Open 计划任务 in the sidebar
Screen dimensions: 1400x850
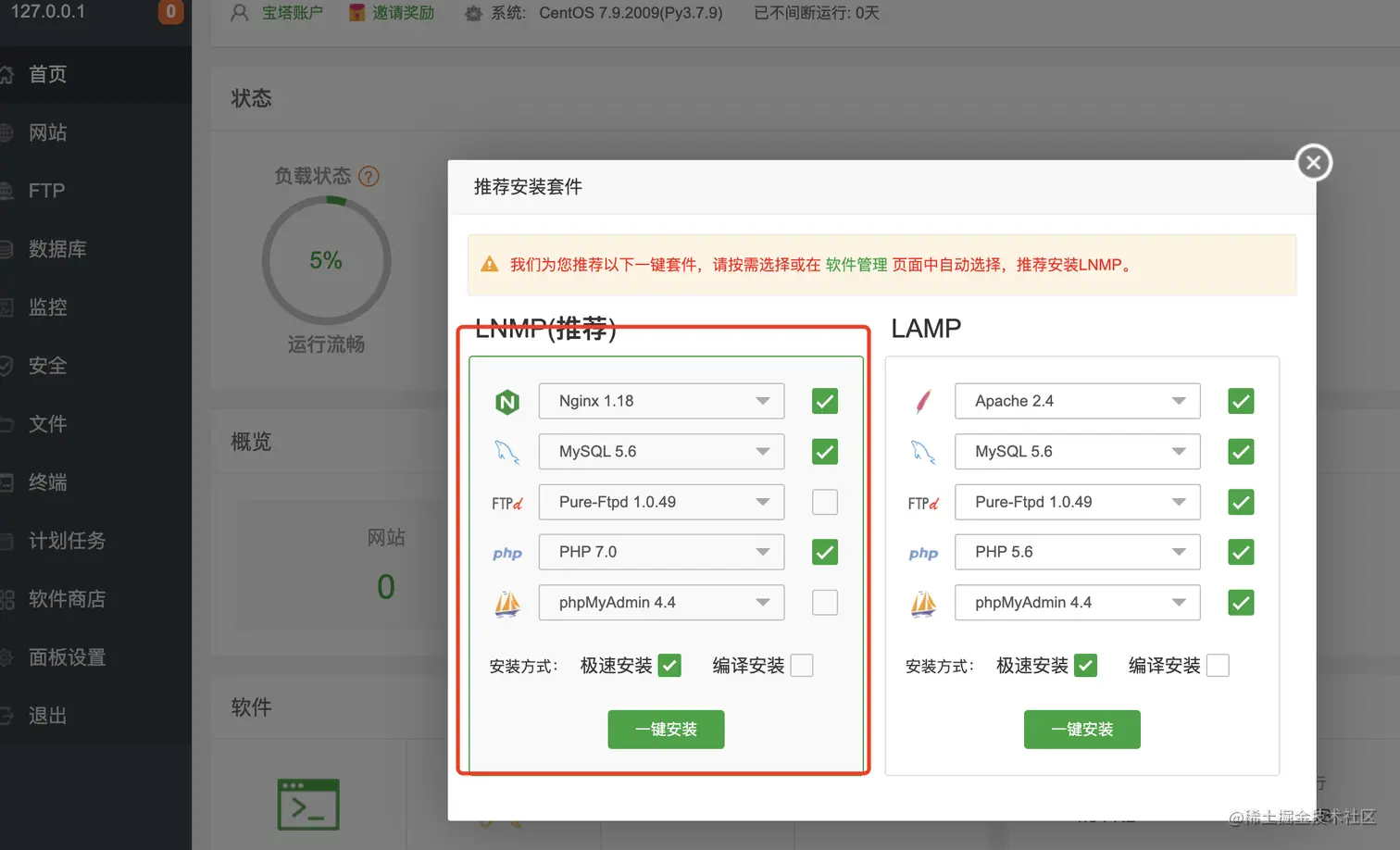click(95, 541)
